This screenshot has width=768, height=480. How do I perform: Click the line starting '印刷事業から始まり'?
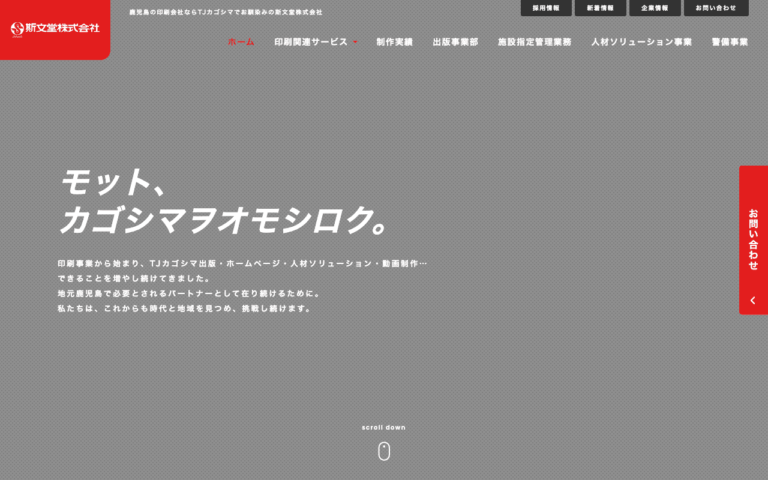pyautogui.click(x=242, y=264)
